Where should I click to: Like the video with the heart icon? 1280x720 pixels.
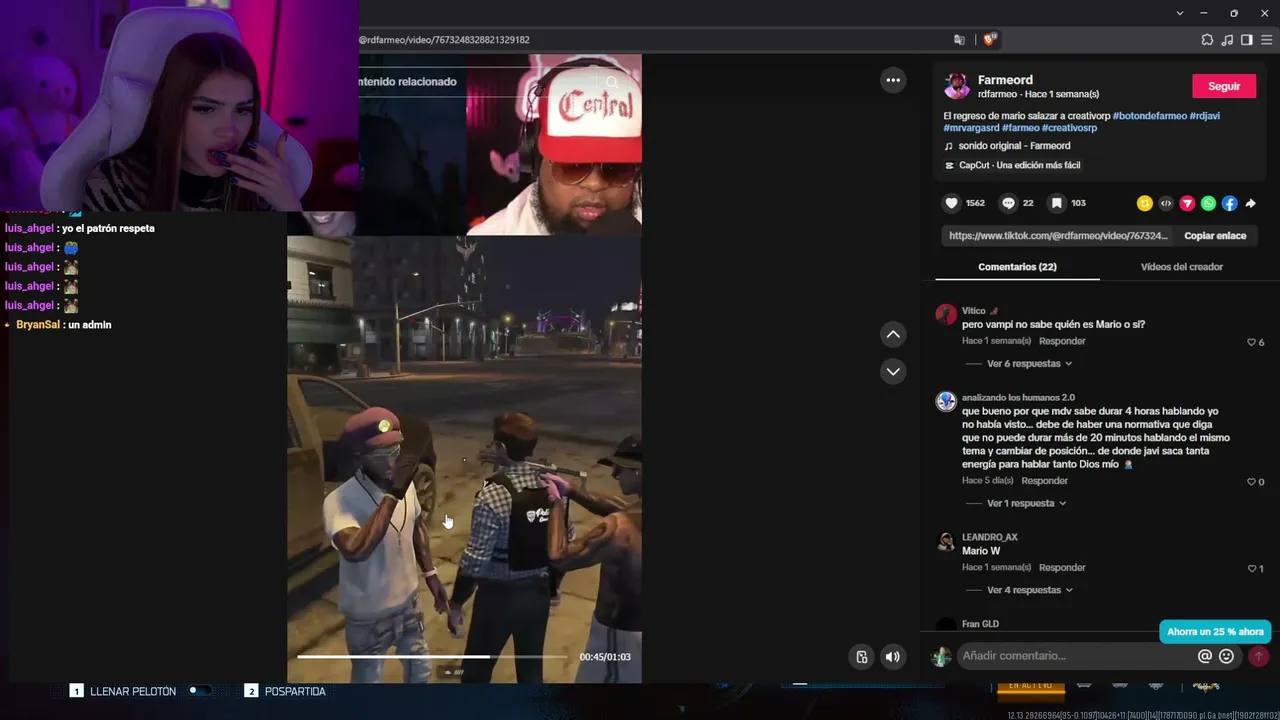pos(951,203)
